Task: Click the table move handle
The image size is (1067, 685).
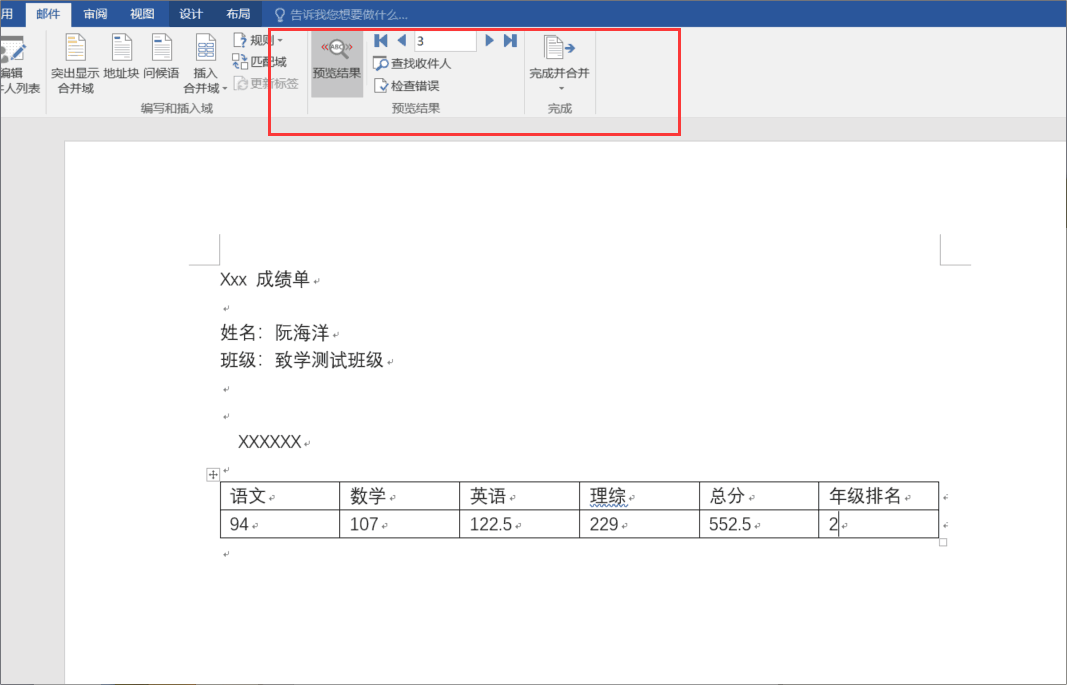Action: pos(213,474)
